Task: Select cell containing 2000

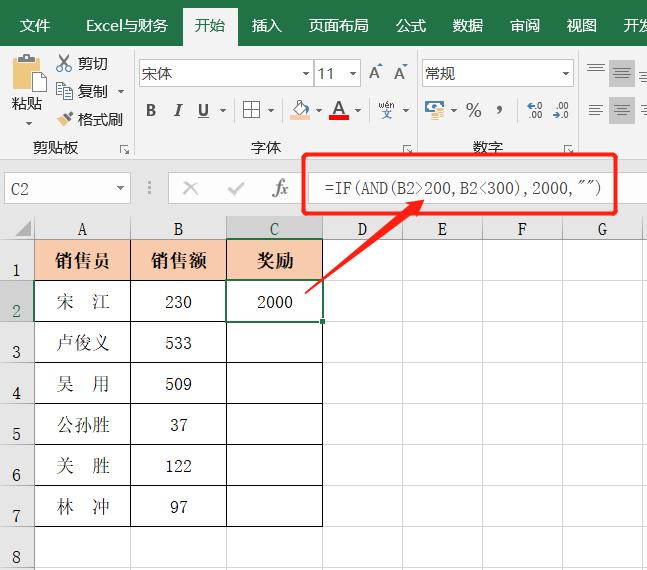Action: [274, 301]
